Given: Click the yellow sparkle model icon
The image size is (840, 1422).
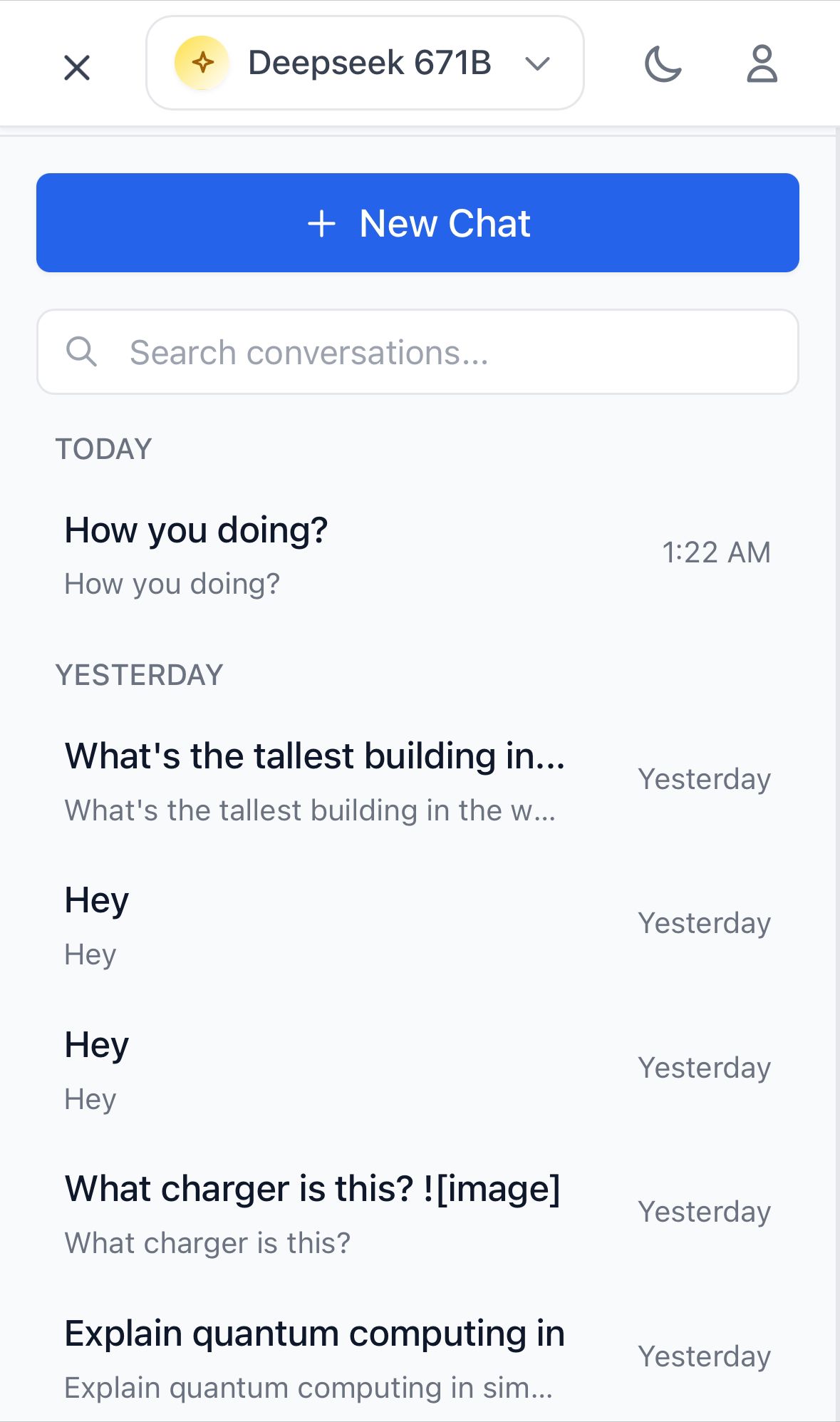Looking at the screenshot, I should [202, 63].
